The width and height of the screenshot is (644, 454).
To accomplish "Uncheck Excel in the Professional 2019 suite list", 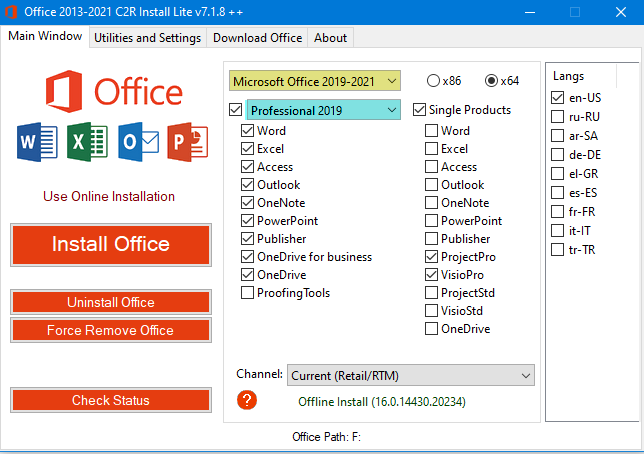I will click(247, 149).
